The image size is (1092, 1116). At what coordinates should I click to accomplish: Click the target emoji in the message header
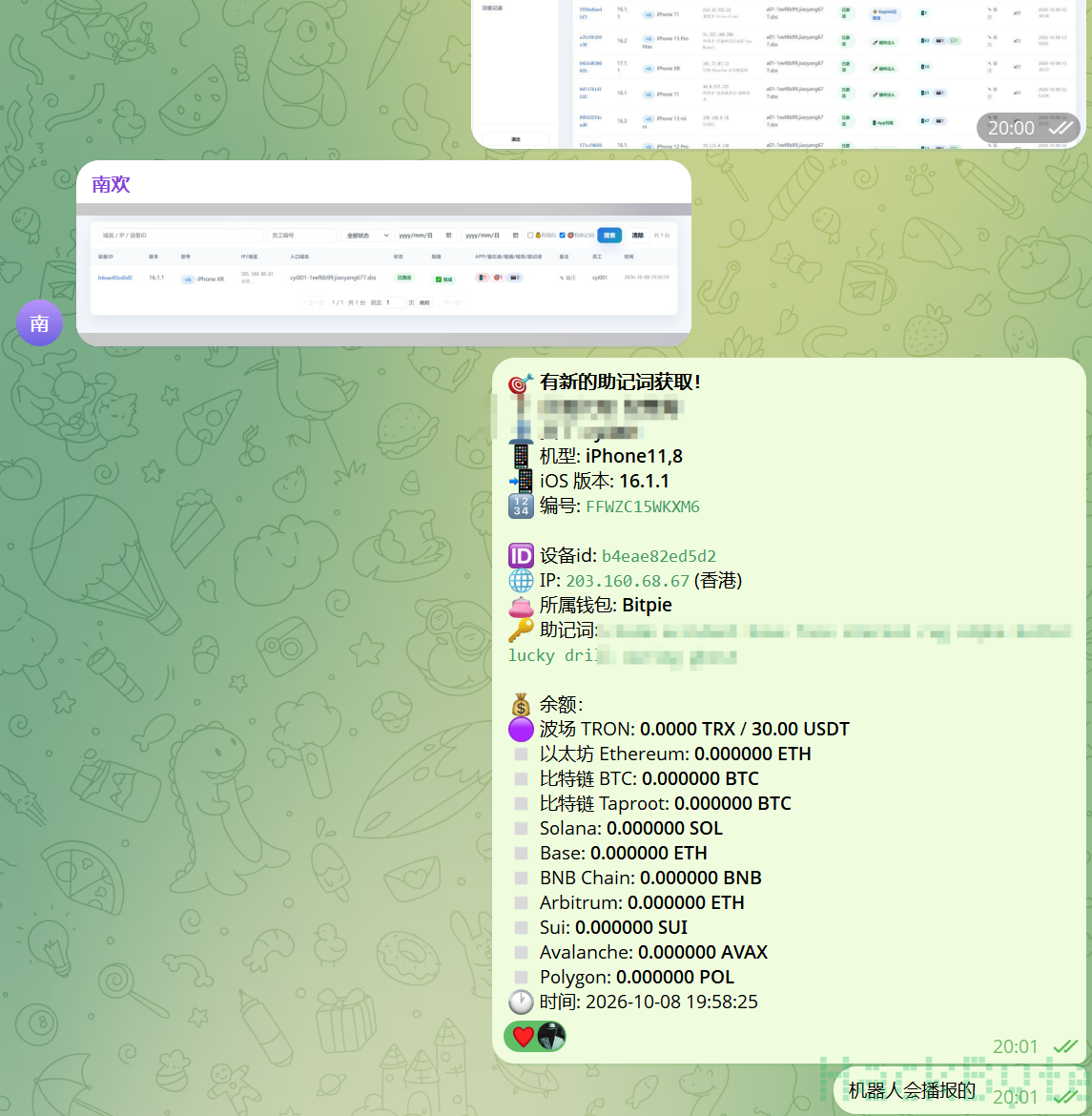[x=521, y=382]
